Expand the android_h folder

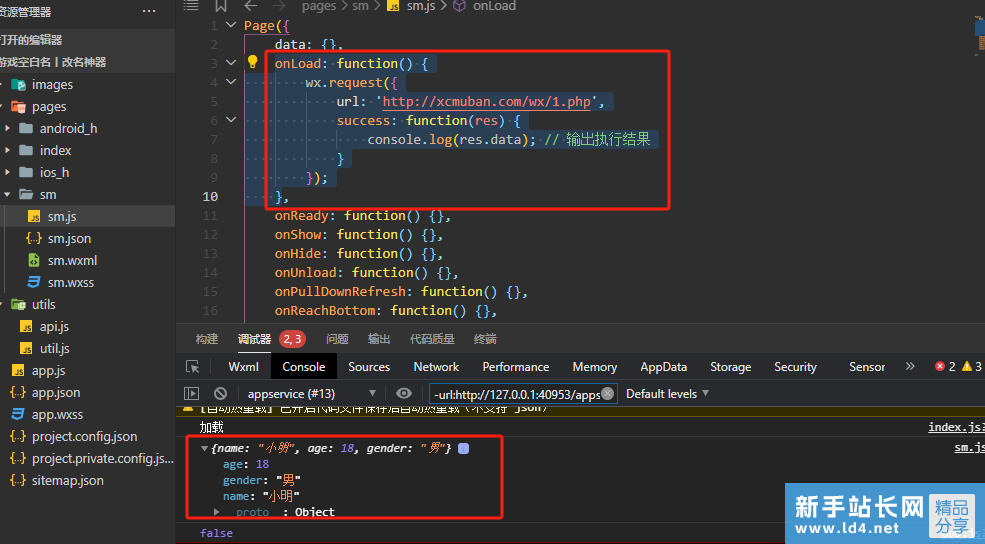87,128
